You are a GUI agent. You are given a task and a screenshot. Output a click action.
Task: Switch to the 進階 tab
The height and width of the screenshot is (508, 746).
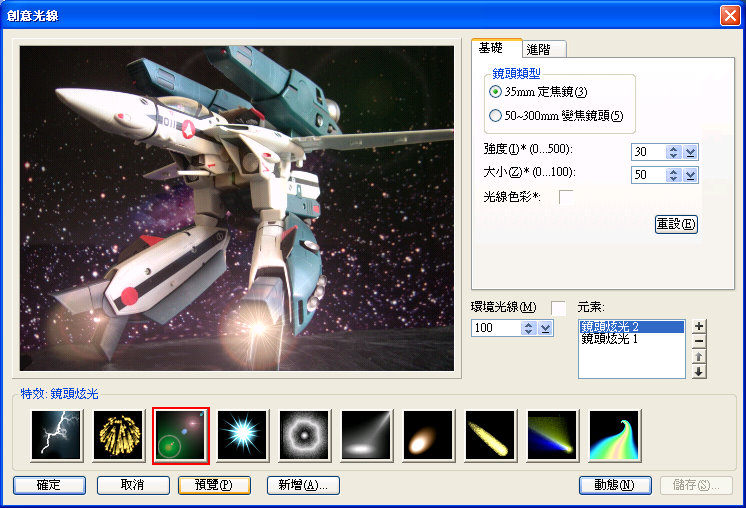pyautogui.click(x=544, y=49)
